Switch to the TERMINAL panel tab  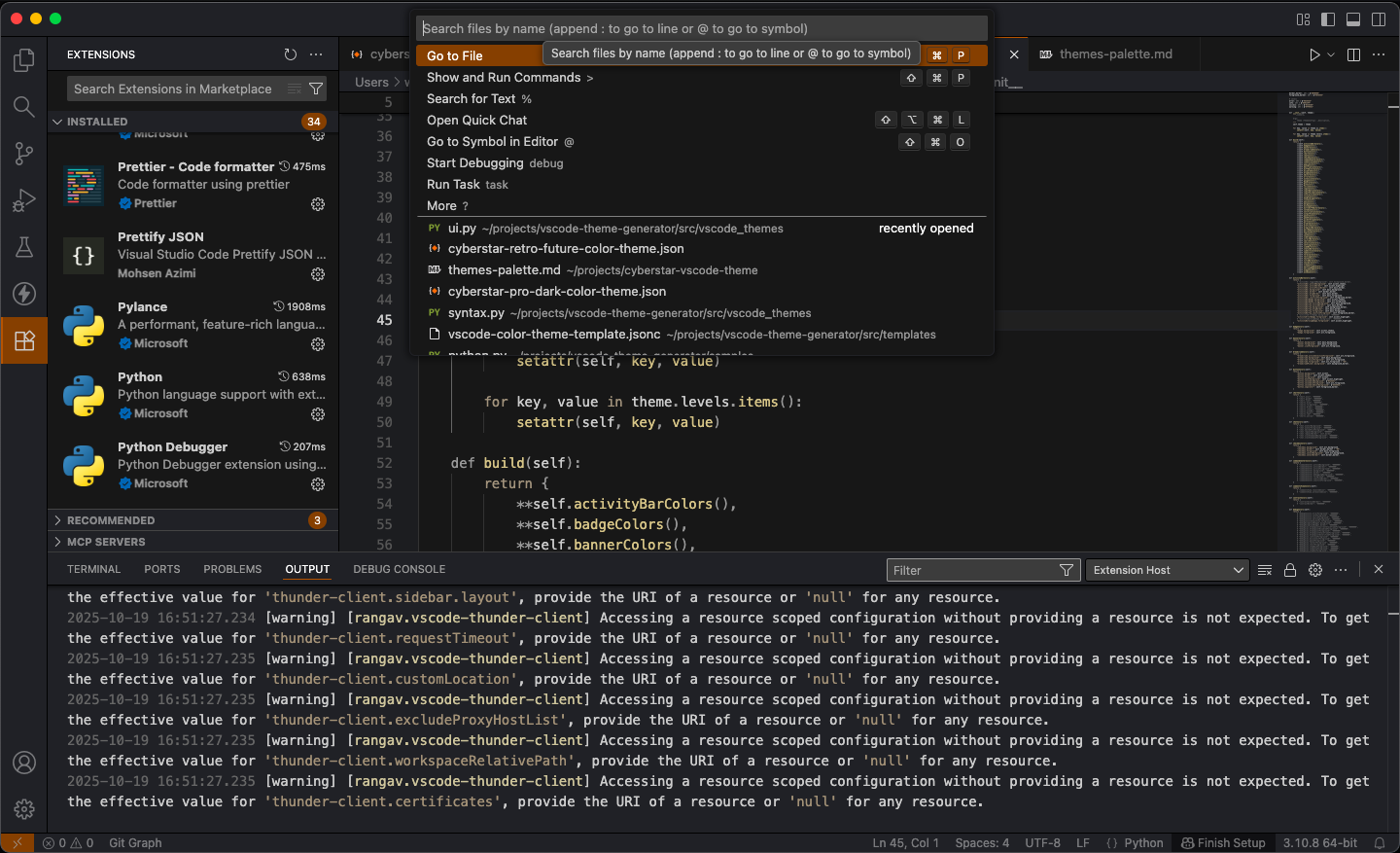94,570
